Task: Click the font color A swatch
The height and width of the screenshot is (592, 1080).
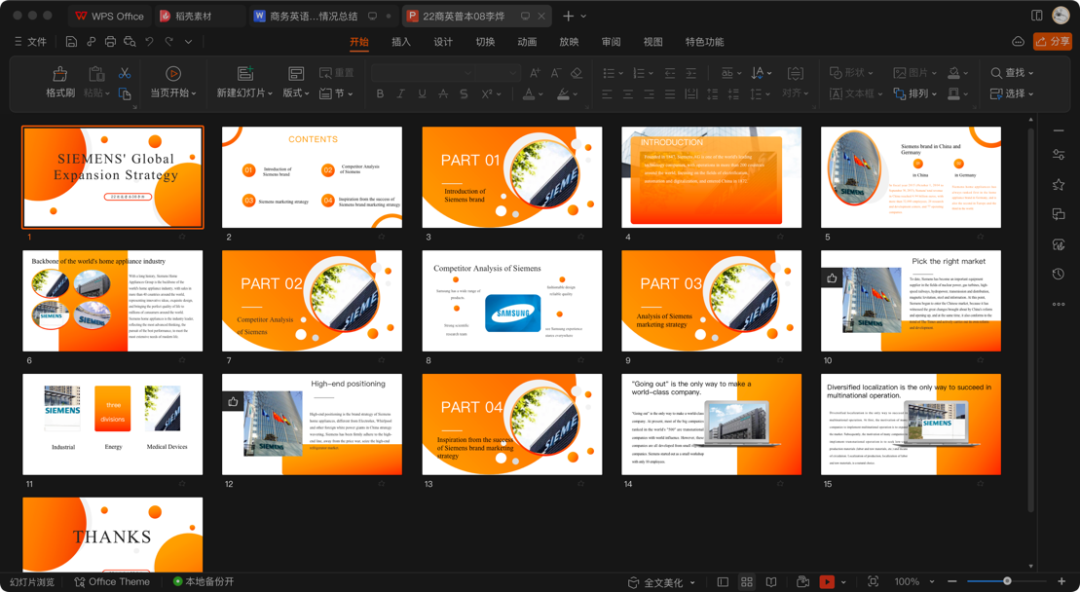Action: (x=528, y=94)
